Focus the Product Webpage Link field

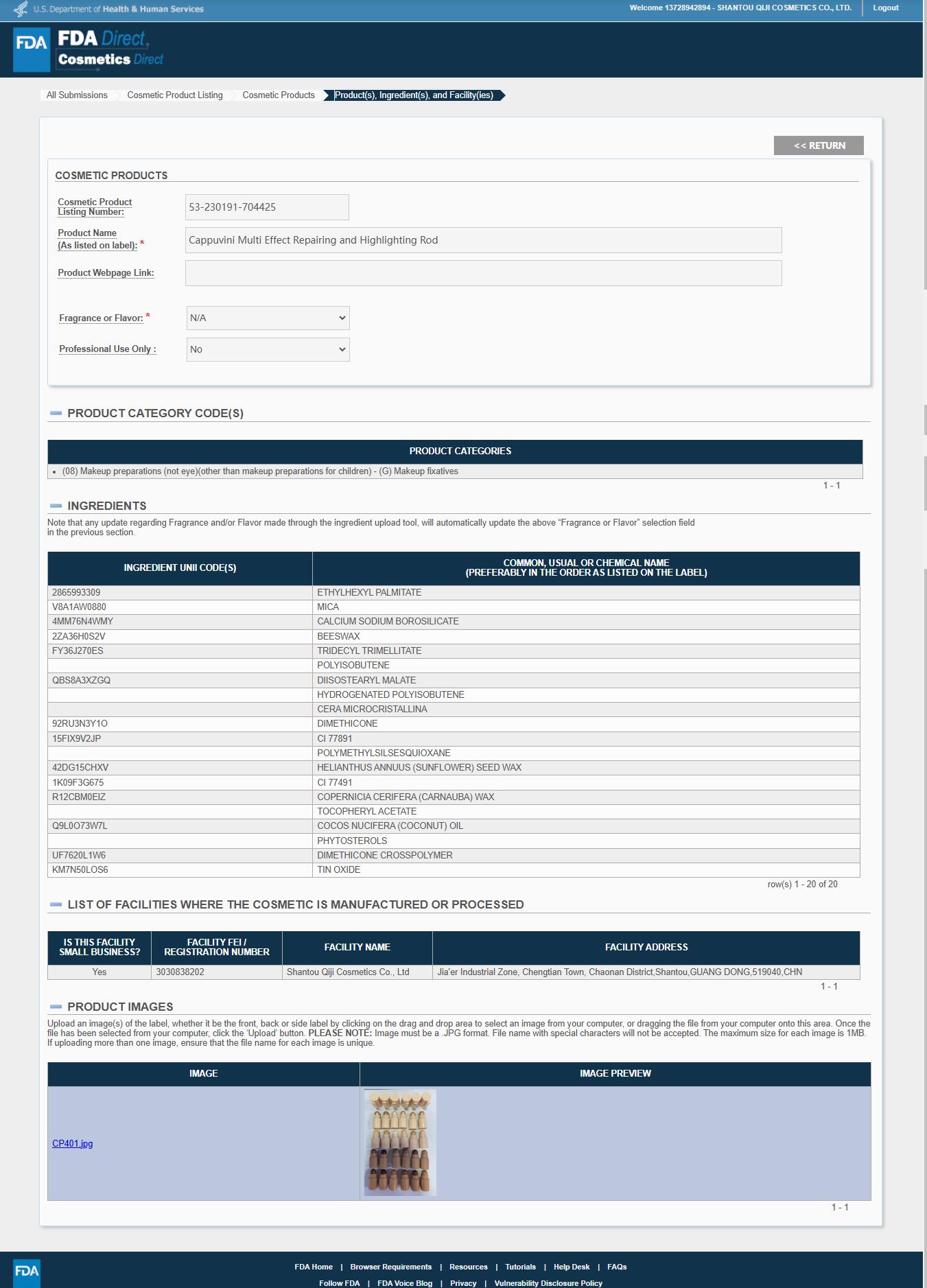pyautogui.click(x=483, y=273)
